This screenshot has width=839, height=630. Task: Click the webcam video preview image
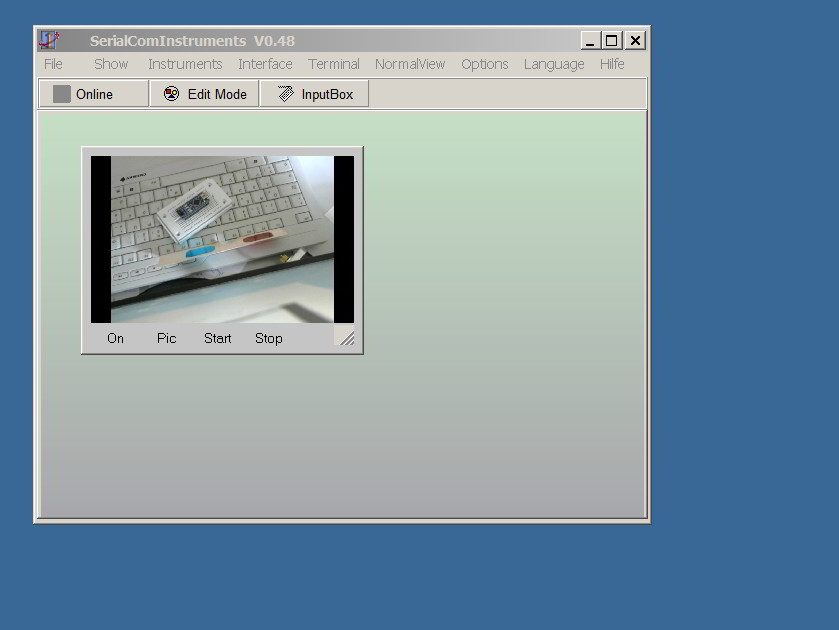pyautogui.click(x=223, y=239)
